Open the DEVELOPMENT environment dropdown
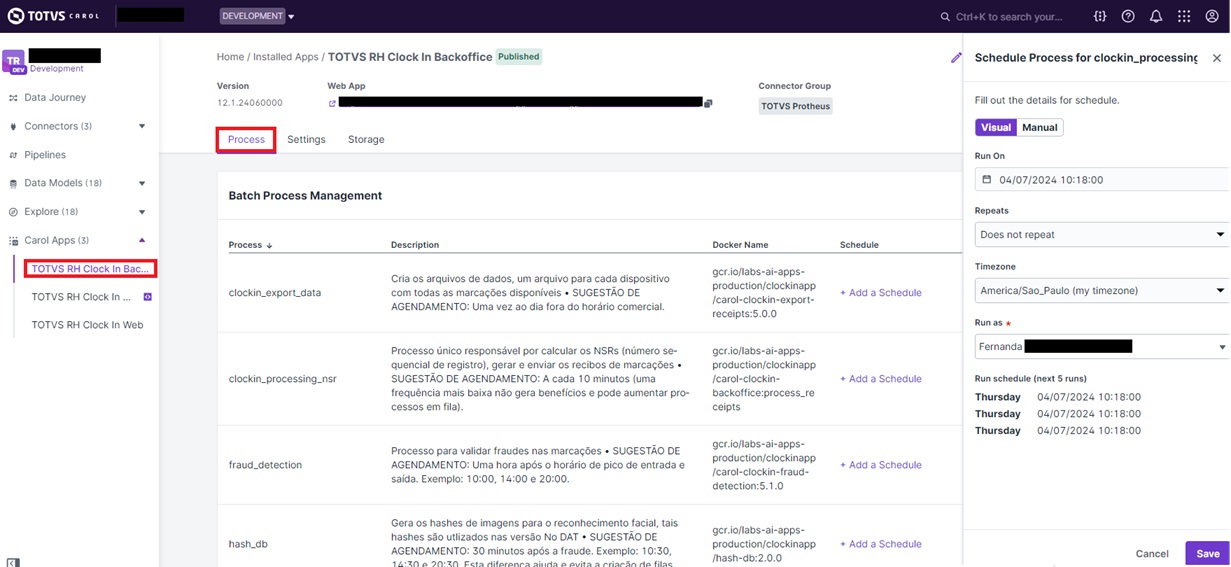This screenshot has height=567, width=1231. [x=257, y=16]
